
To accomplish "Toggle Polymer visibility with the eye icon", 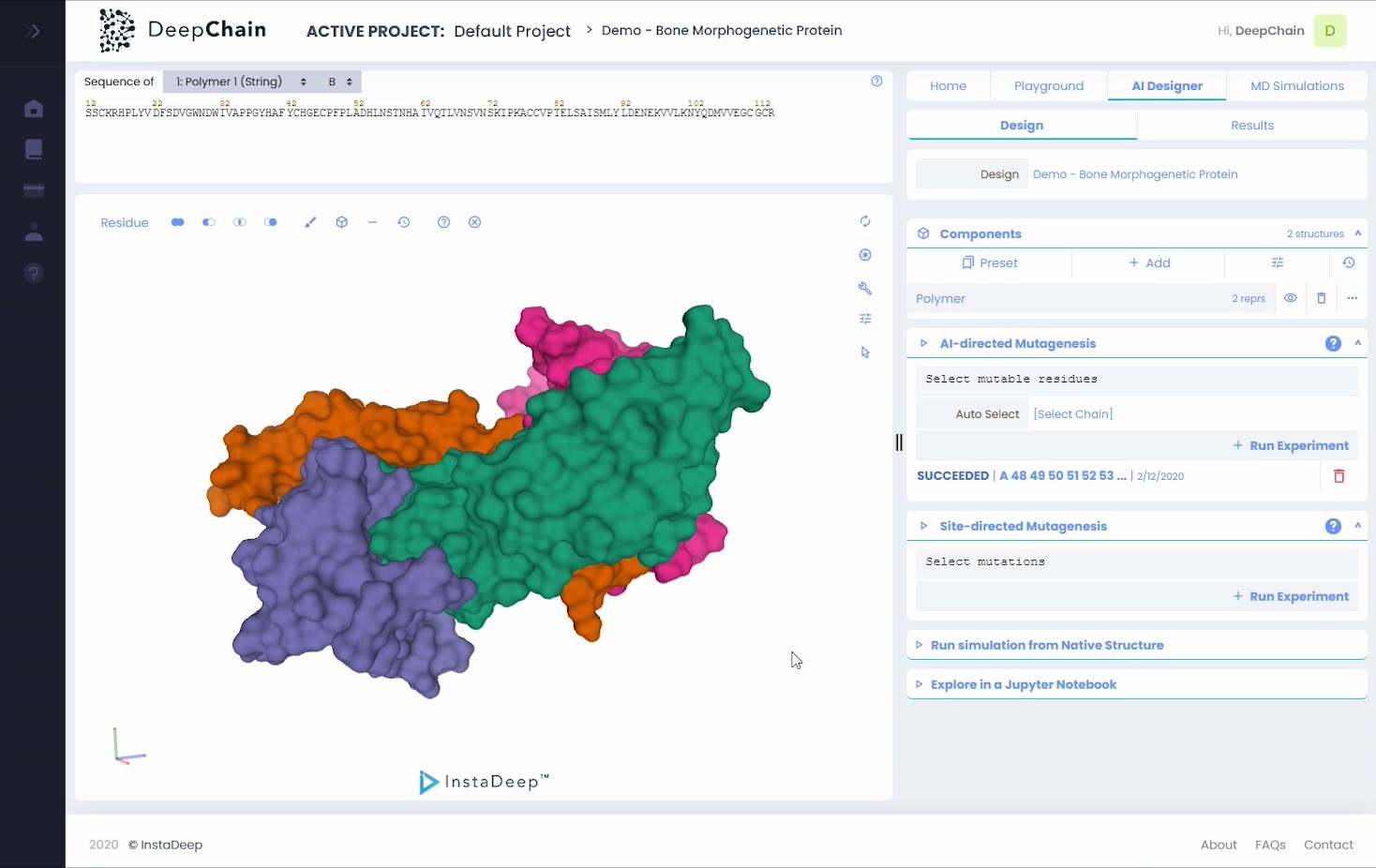I will (1291, 298).
